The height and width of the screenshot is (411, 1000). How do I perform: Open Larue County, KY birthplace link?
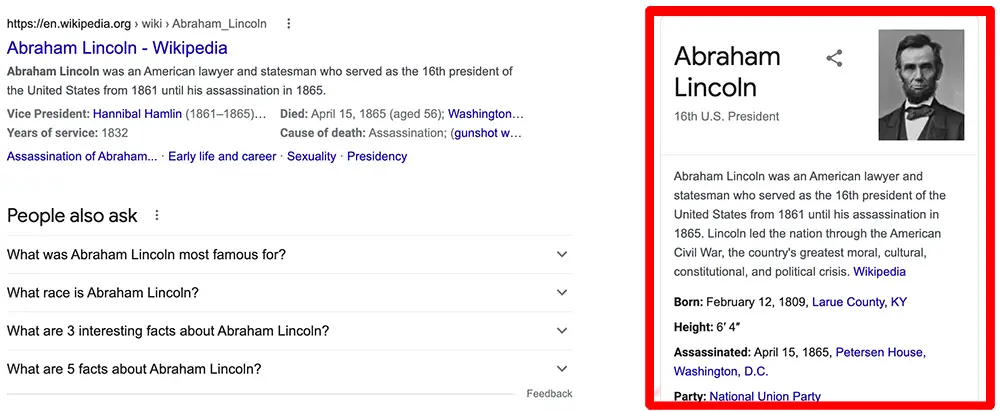pos(859,302)
